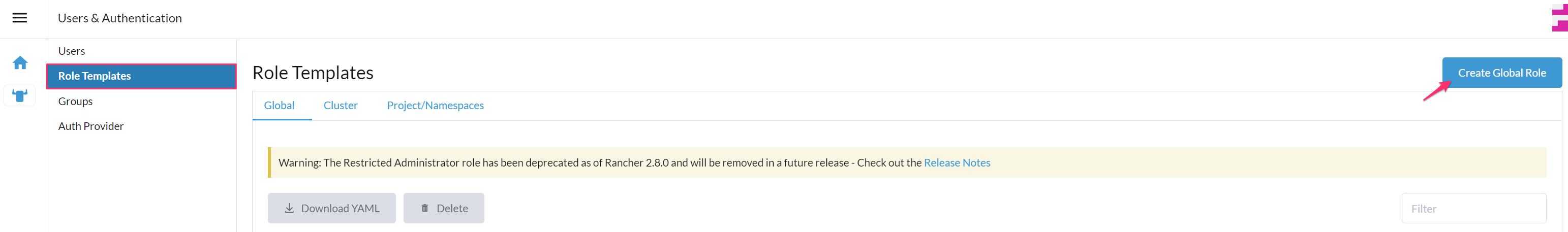Follow the Release Notes link
This screenshot has height=232, width=1568.
pyautogui.click(x=957, y=163)
